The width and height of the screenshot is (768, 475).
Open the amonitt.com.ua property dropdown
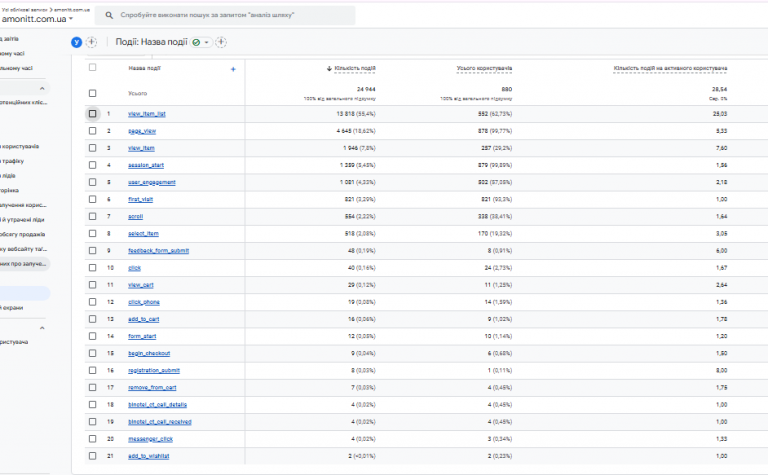(x=69, y=21)
